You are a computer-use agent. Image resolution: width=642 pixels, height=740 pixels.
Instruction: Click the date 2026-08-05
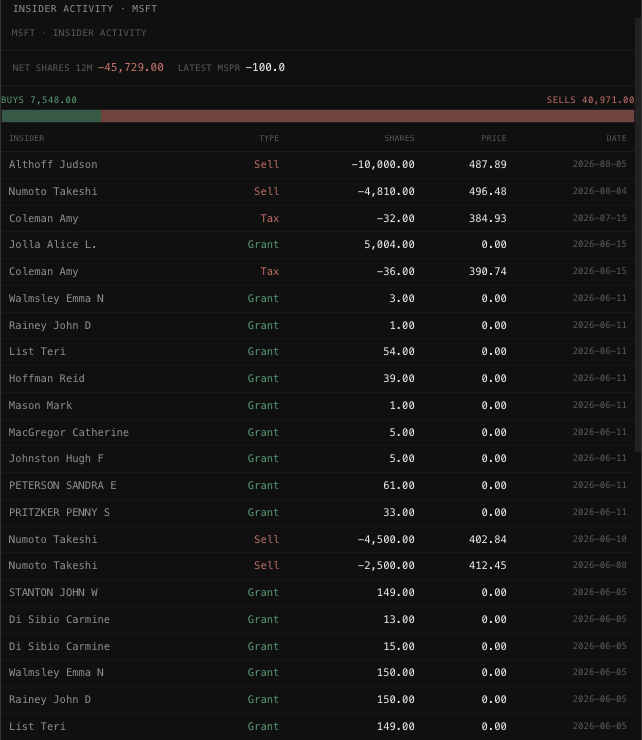pos(600,164)
